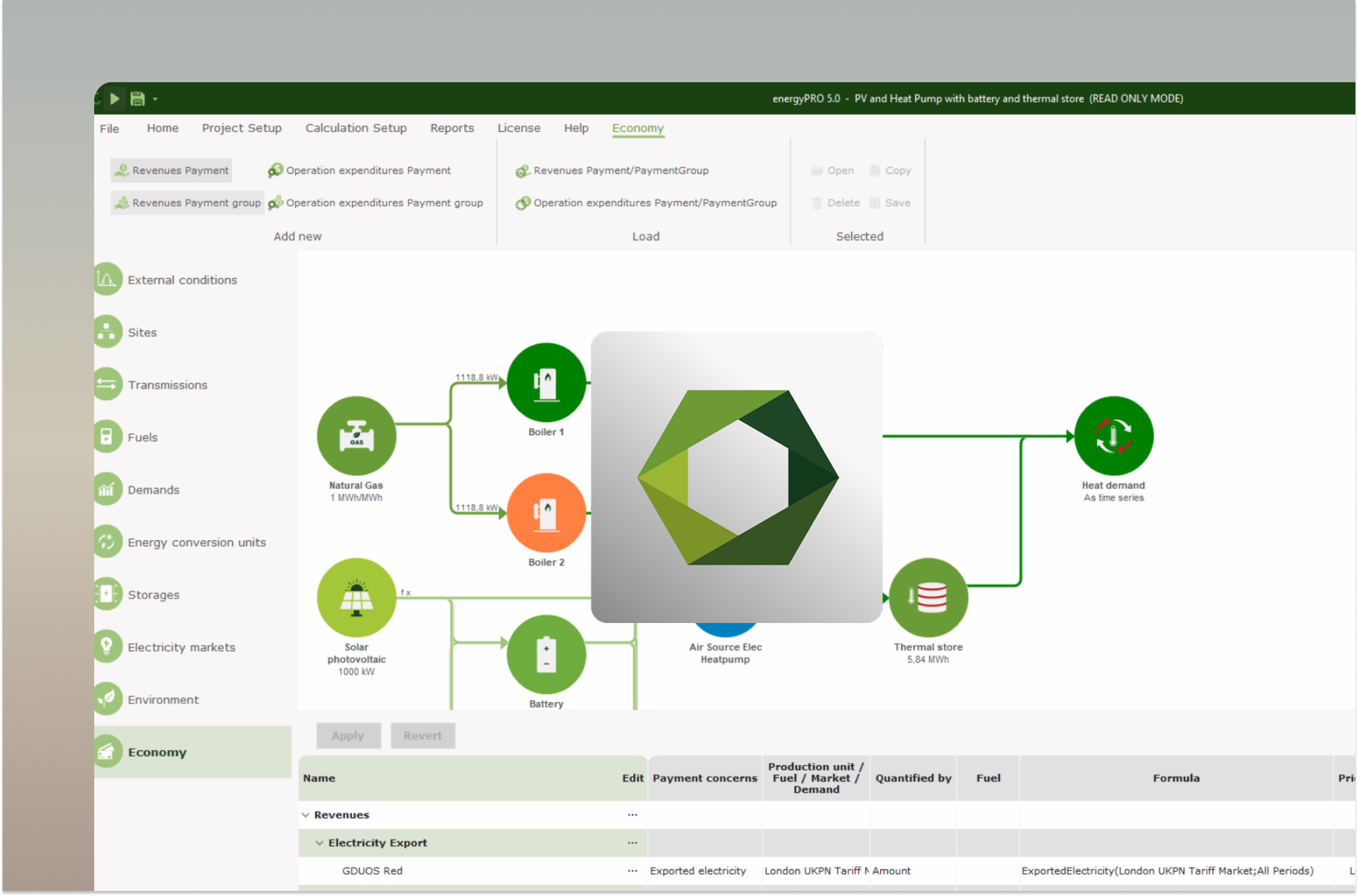The width and height of the screenshot is (1358, 896).
Task: Click the Payment concerns column header
Action: point(705,778)
